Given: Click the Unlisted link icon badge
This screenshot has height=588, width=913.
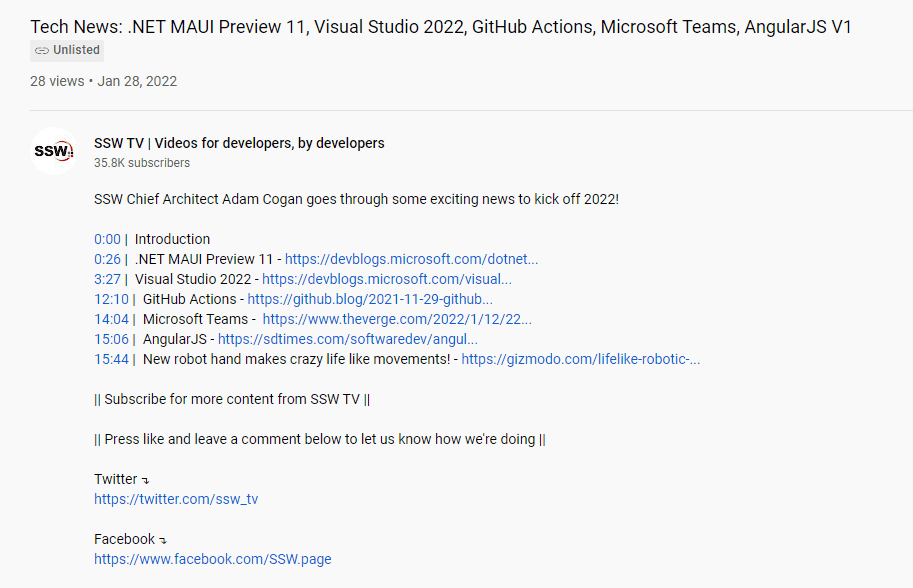Looking at the screenshot, I should point(67,50).
